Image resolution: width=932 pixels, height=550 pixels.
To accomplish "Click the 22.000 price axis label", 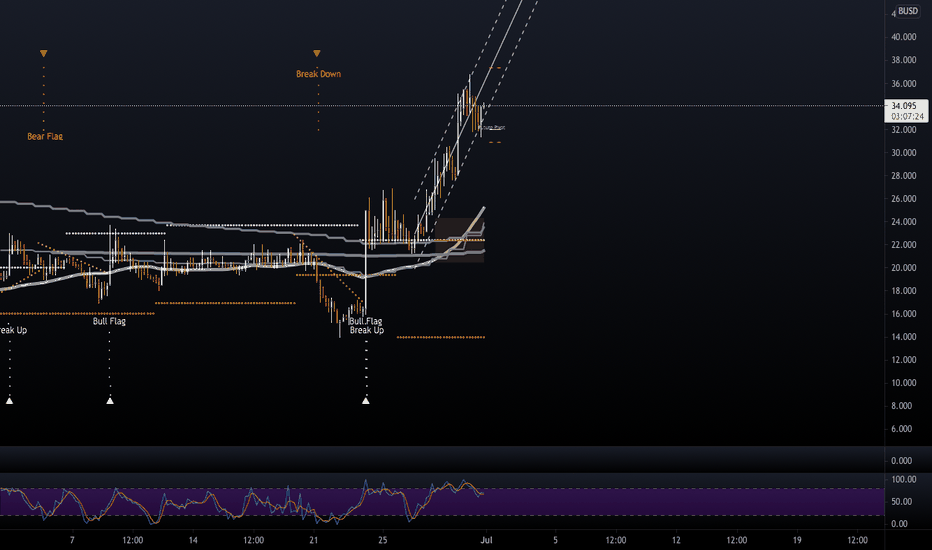I will pyautogui.click(x=903, y=245).
